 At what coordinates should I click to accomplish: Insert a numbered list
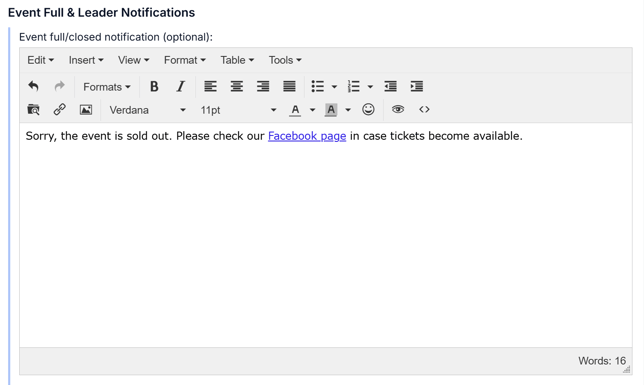[x=353, y=87]
